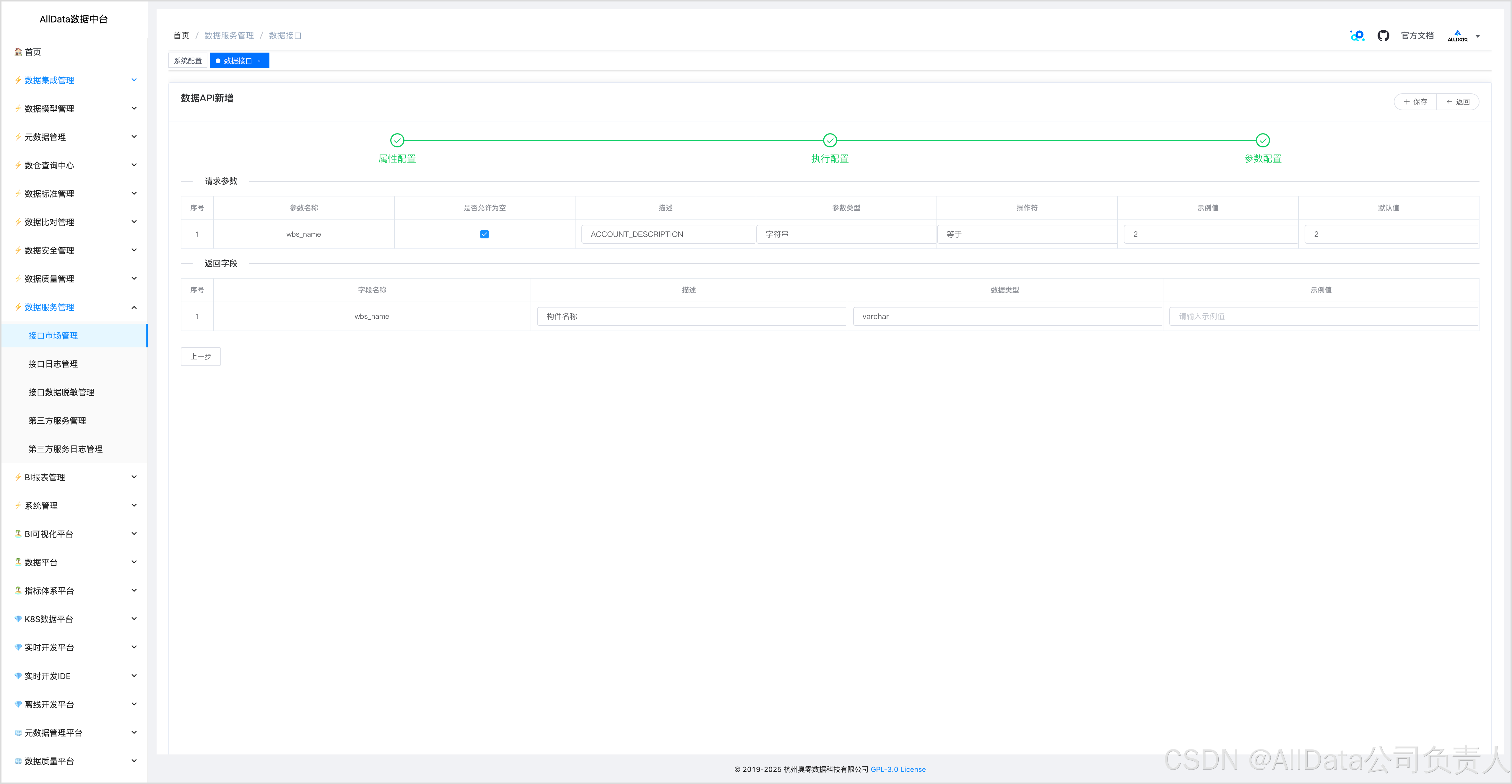Click the GitHub icon in header
Screen dimensions: 1512x784
click(1383, 36)
